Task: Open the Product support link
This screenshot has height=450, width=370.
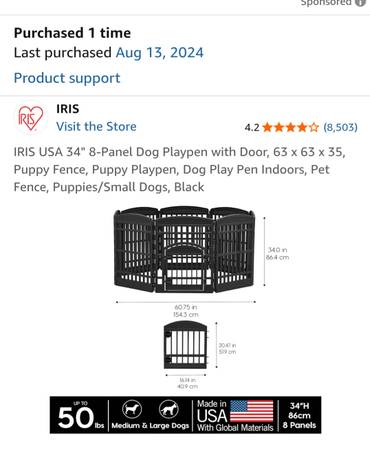Action: pyautogui.click(x=67, y=78)
